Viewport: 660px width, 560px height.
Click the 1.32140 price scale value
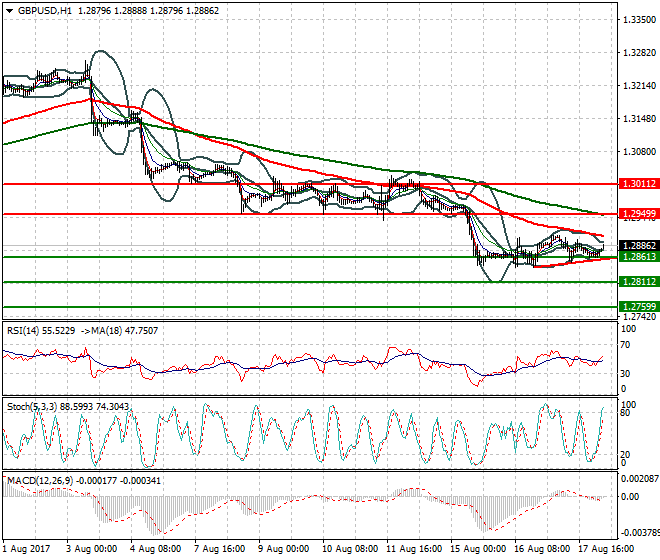pyautogui.click(x=639, y=85)
